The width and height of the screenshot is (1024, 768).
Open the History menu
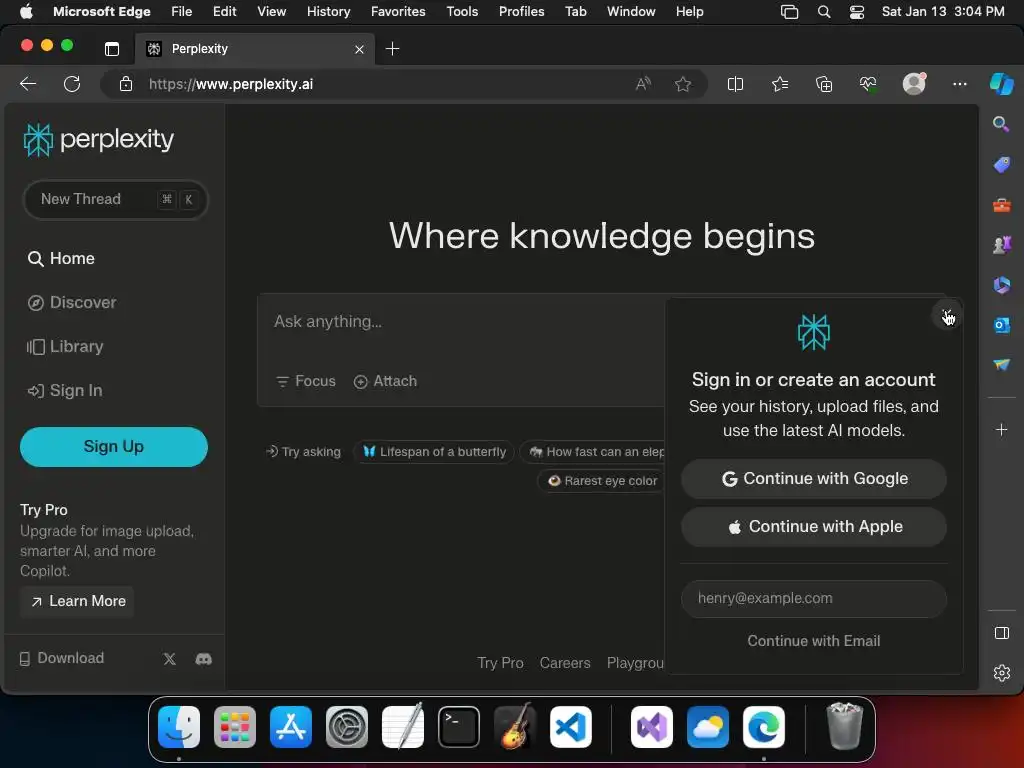tap(328, 12)
